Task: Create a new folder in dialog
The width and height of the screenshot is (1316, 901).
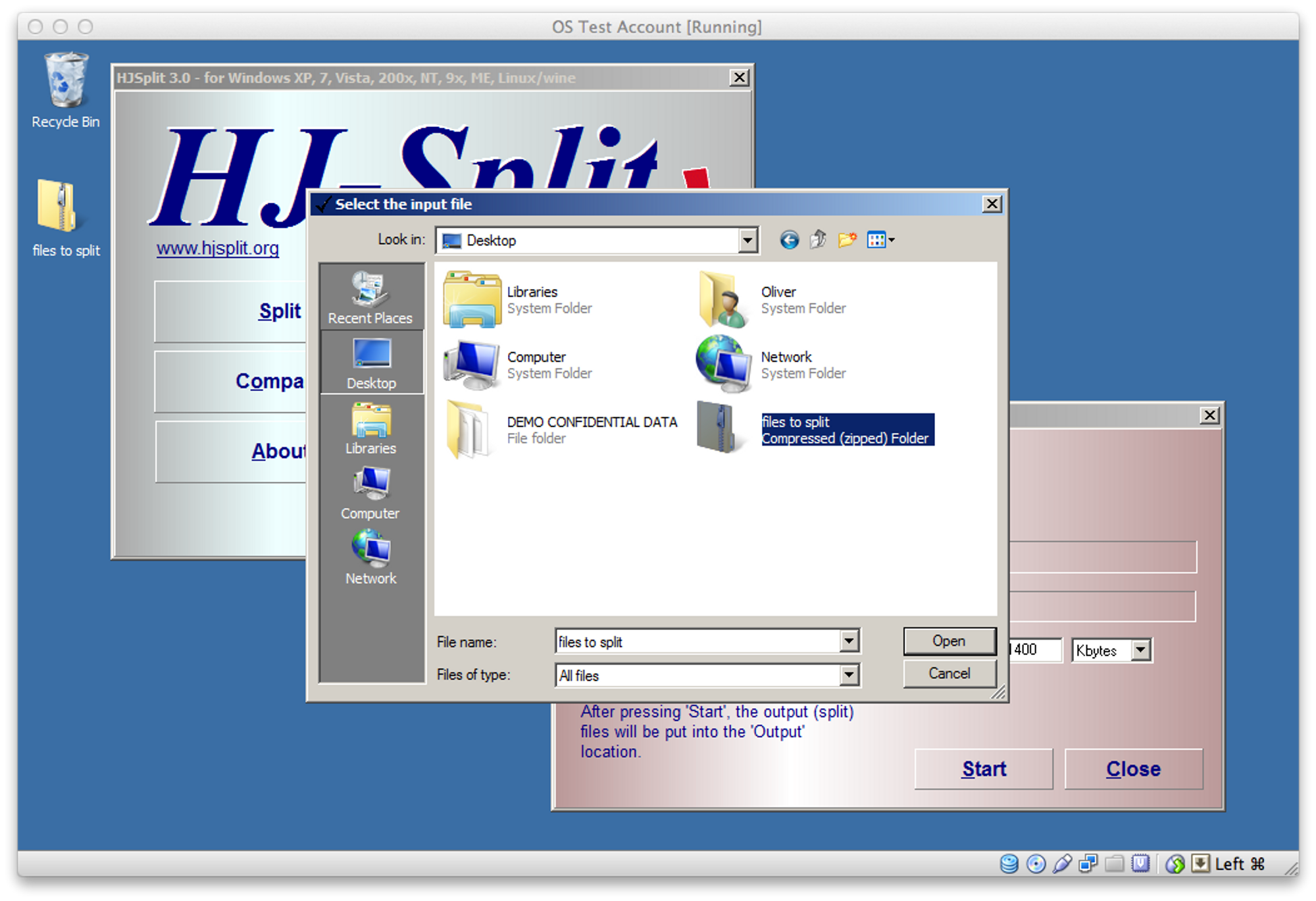Action: coord(847,240)
